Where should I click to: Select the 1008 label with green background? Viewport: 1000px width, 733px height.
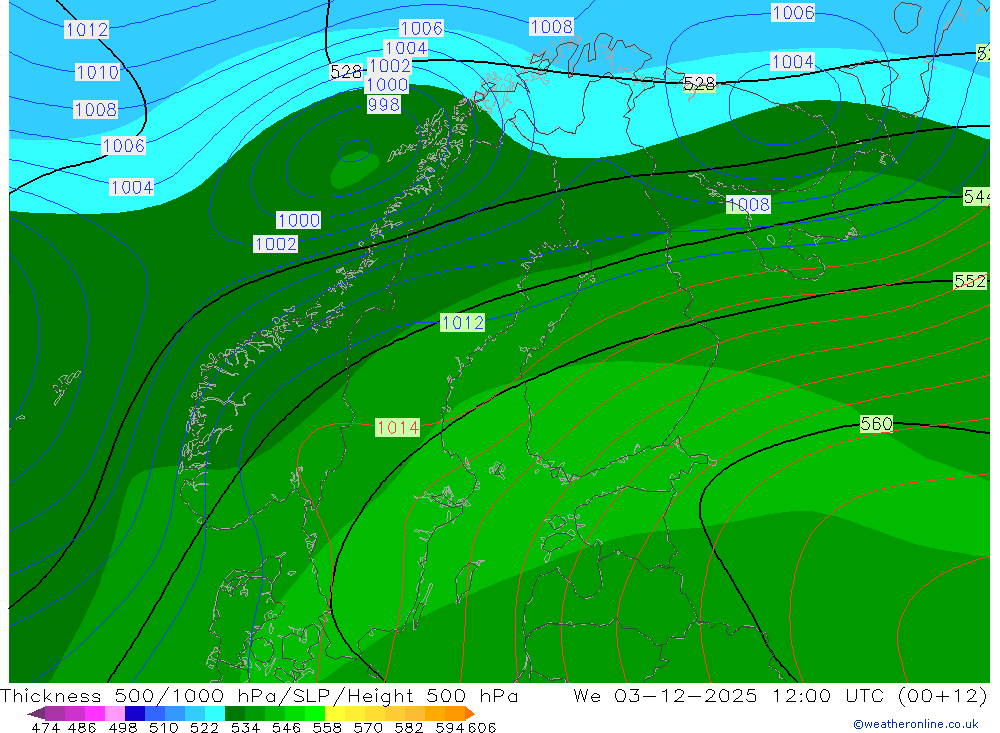[x=748, y=204]
